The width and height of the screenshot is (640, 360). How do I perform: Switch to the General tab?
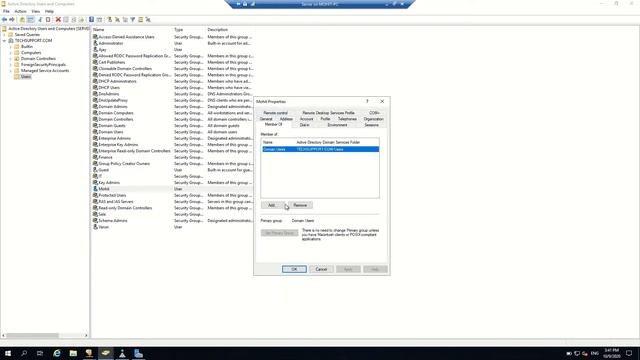tap(266, 119)
